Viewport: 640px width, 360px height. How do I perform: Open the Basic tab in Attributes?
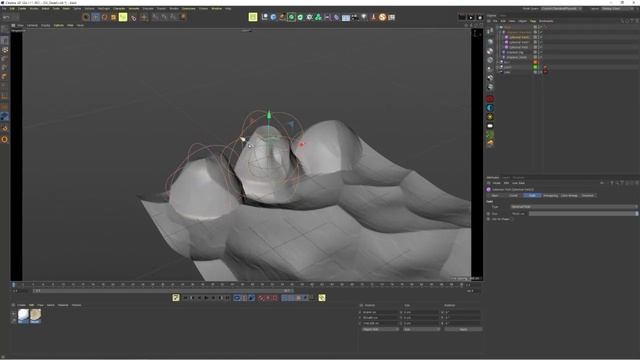[x=495, y=196]
